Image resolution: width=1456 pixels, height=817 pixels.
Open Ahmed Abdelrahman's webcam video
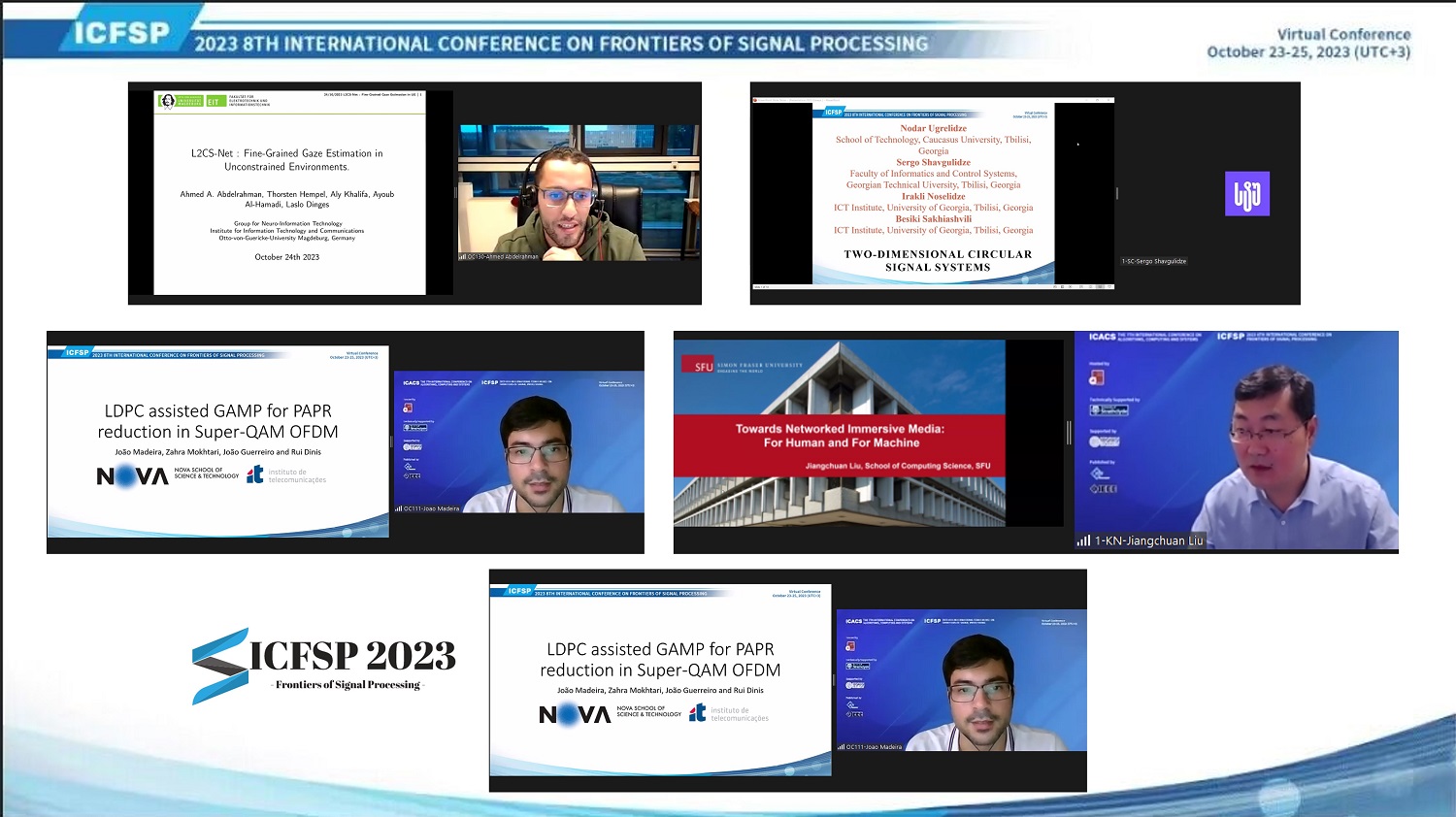coord(579,193)
